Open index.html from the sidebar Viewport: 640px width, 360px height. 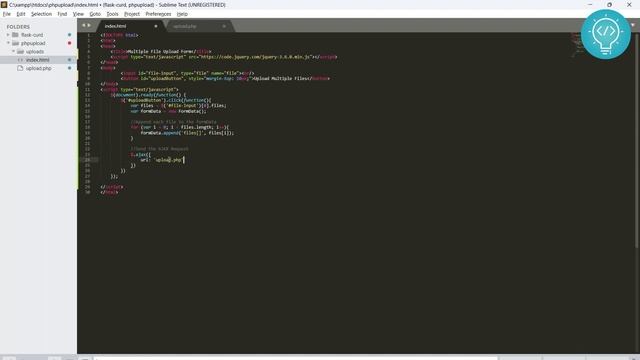click(x=38, y=60)
